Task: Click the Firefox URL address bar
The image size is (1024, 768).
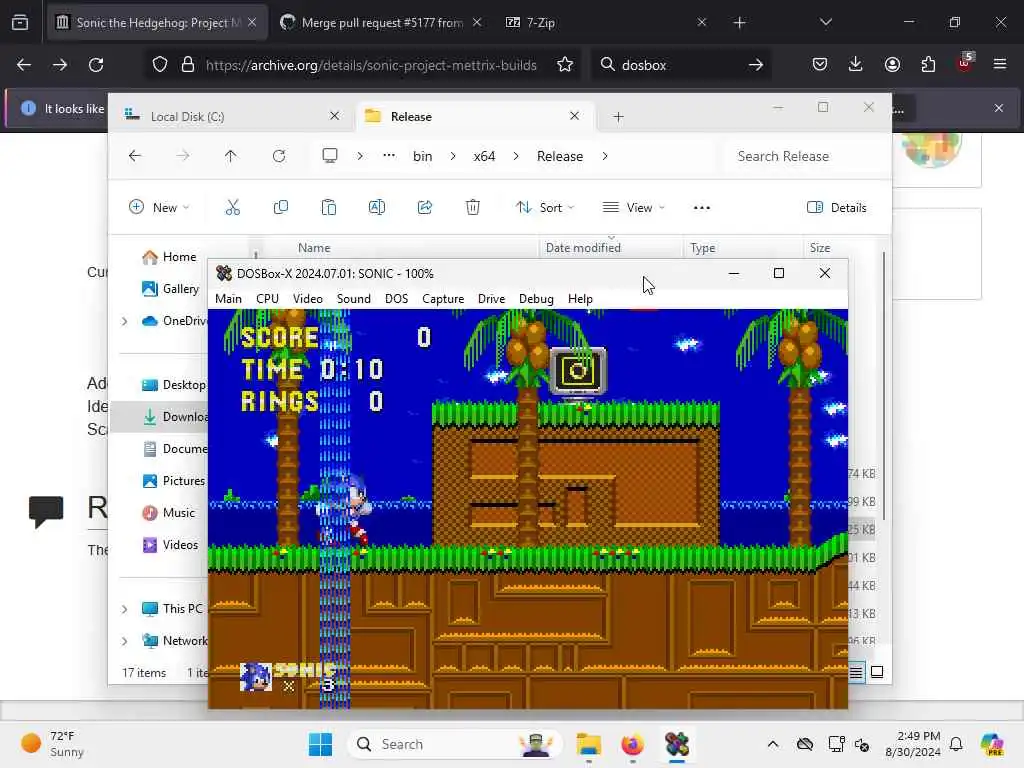Action: tap(360, 65)
